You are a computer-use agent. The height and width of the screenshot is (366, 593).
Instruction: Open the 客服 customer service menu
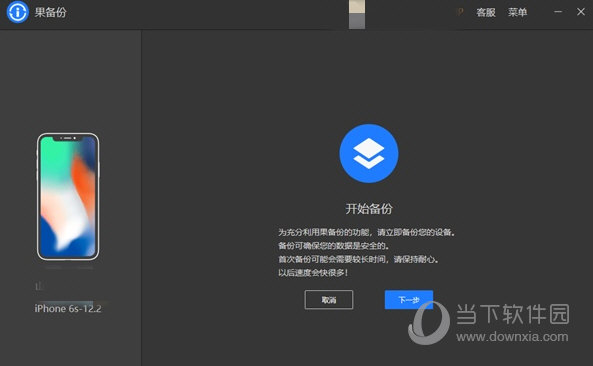click(486, 12)
